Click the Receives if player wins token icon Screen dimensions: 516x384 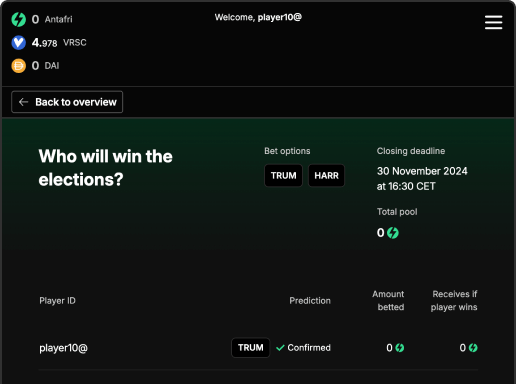tap(473, 348)
